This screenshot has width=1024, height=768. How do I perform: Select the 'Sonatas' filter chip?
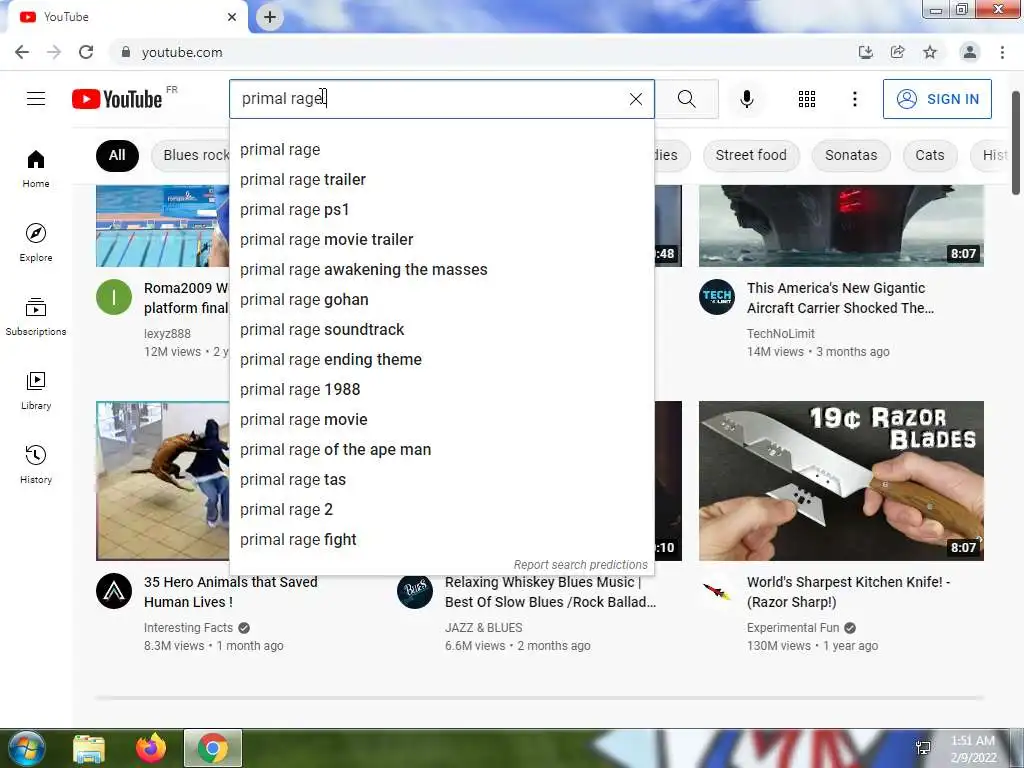click(x=851, y=155)
